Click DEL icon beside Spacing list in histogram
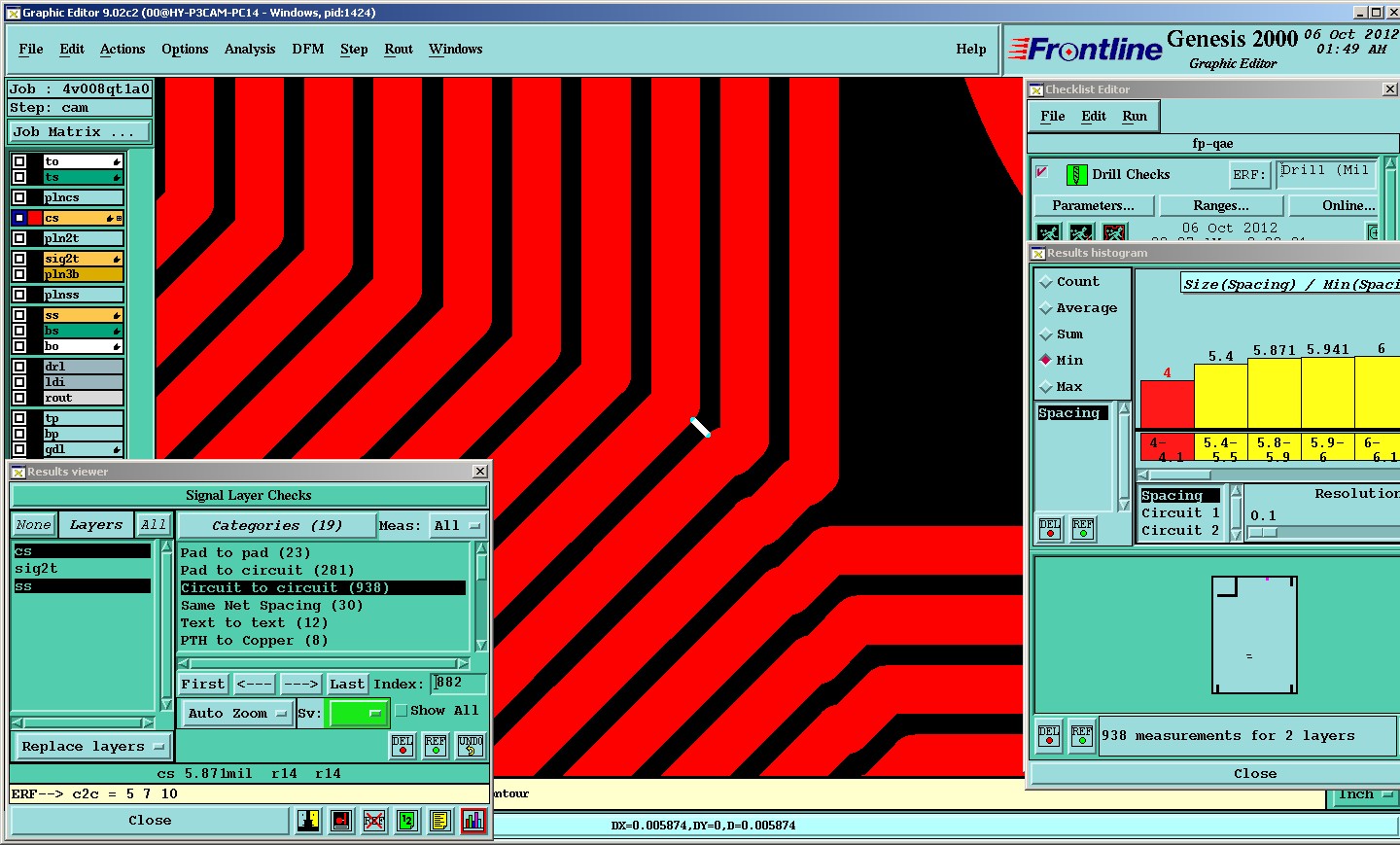Screen dimensions: 1400x845 coord(1050,528)
